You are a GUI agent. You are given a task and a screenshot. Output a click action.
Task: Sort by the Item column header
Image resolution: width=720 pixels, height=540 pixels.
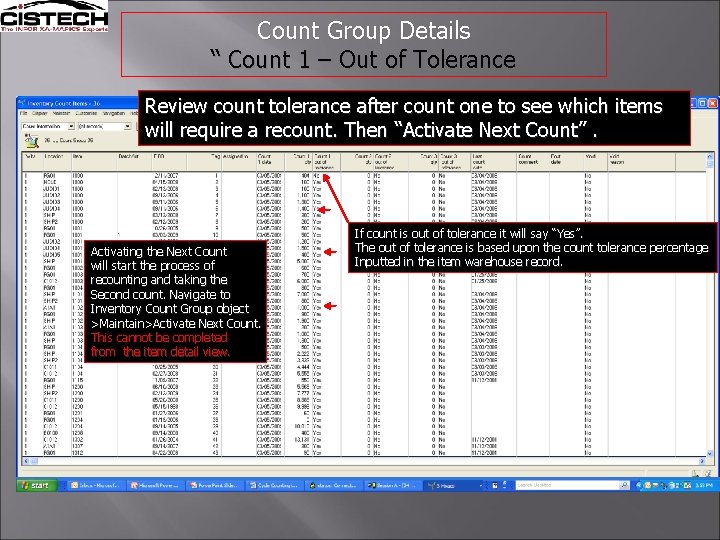click(x=94, y=162)
